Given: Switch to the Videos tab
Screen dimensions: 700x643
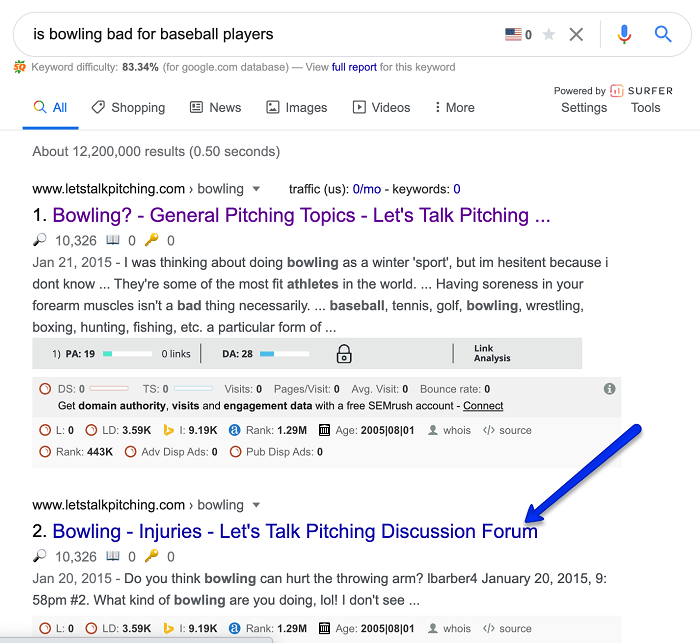Looking at the screenshot, I should click(381, 108).
